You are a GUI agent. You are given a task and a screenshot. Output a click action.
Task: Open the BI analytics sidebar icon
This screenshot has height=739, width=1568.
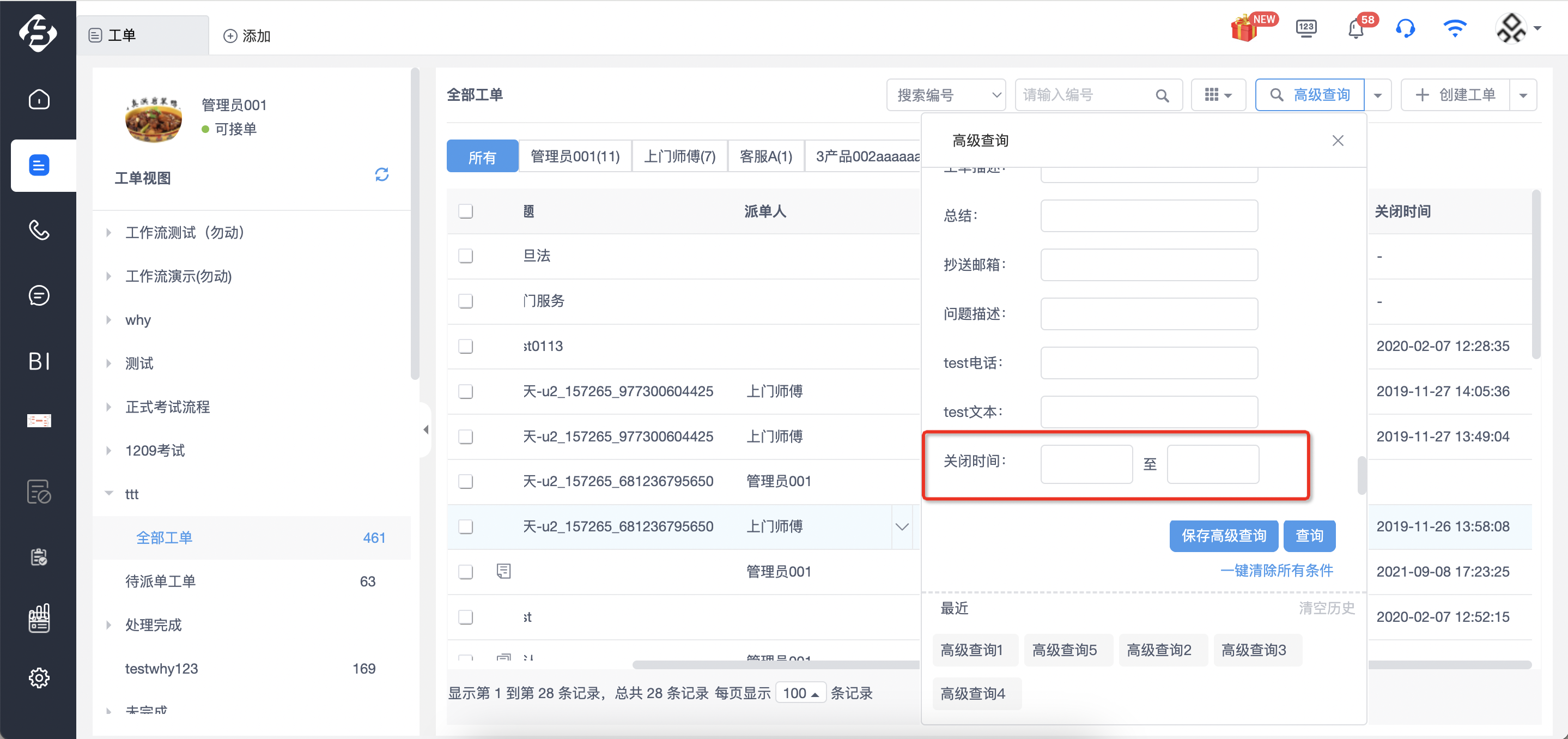pyautogui.click(x=39, y=361)
